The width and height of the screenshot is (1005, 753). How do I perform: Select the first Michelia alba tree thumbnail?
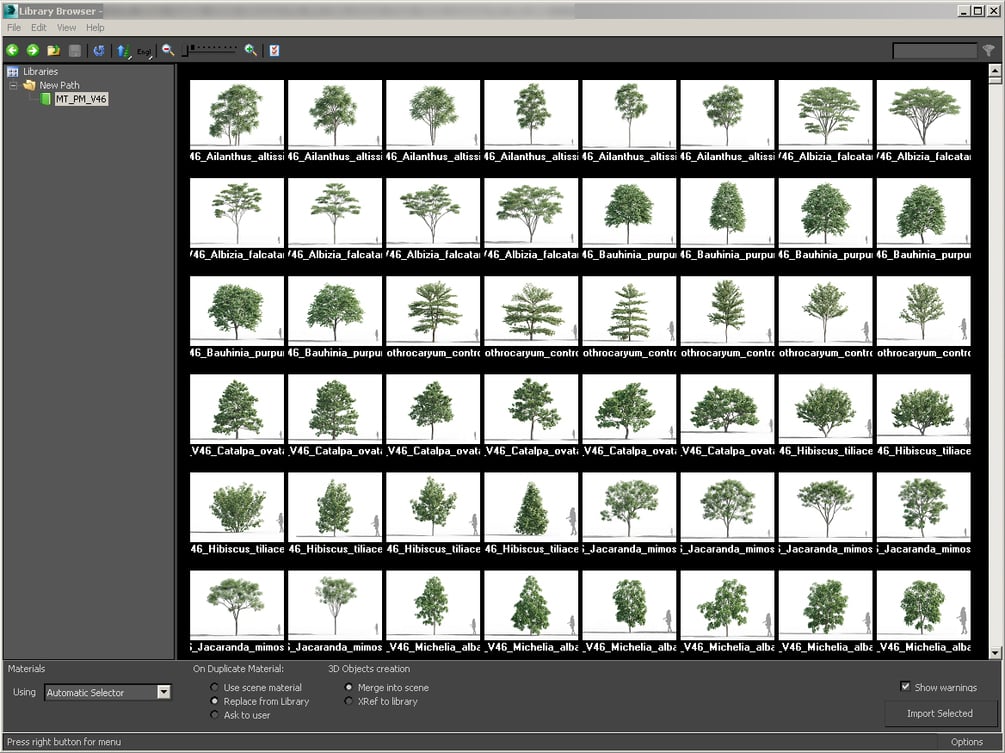pyautogui.click(x=433, y=606)
